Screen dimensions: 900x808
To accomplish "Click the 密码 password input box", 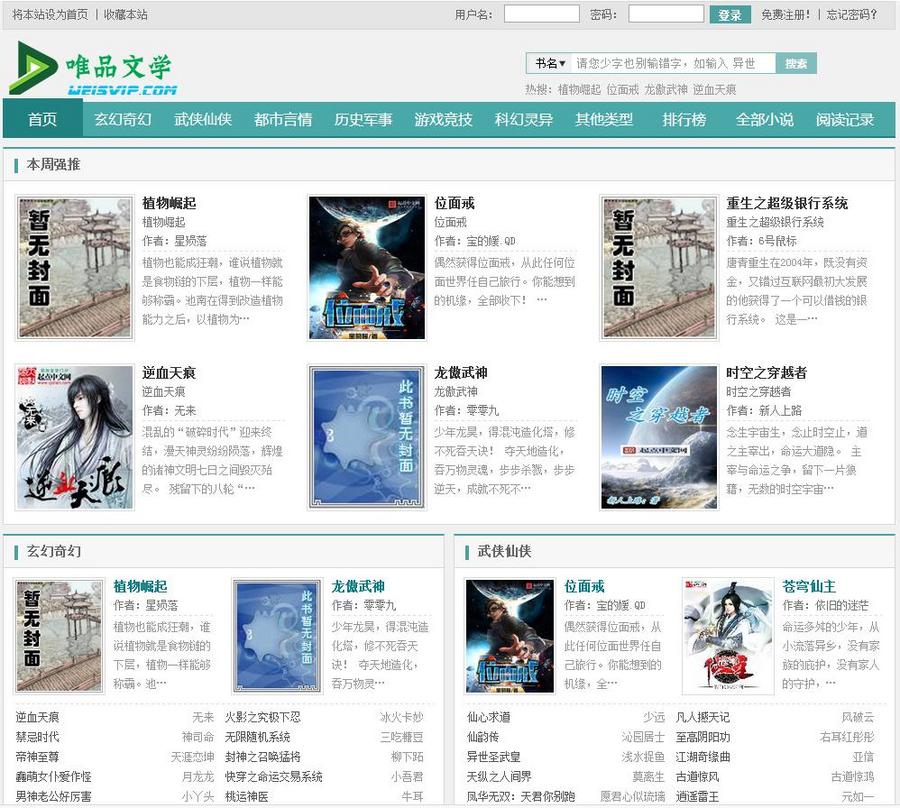I will (664, 13).
